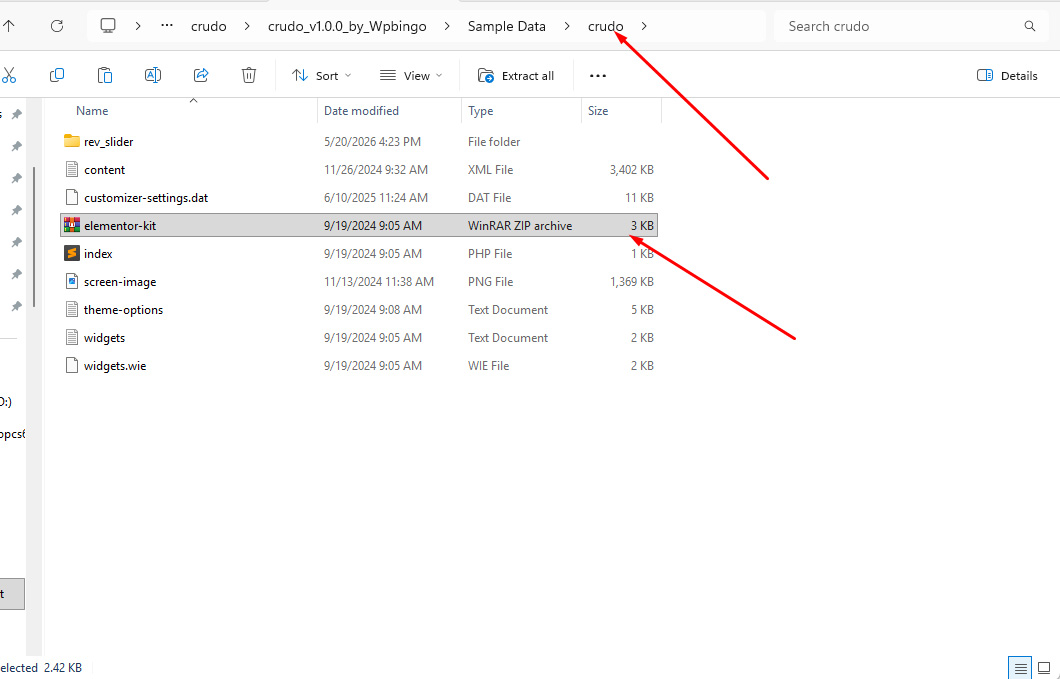1060x679 pixels.
Task: Select the screen-image file name
Action: point(120,282)
